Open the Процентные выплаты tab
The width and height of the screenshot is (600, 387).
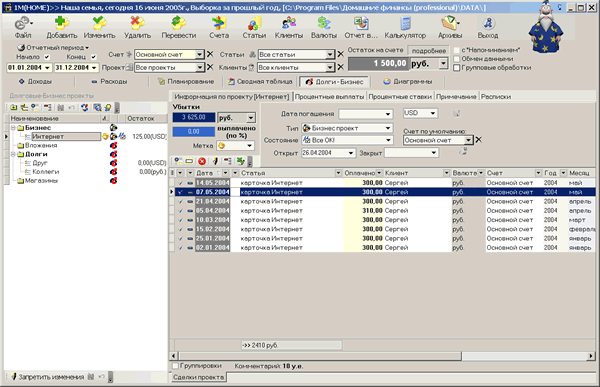click(329, 96)
